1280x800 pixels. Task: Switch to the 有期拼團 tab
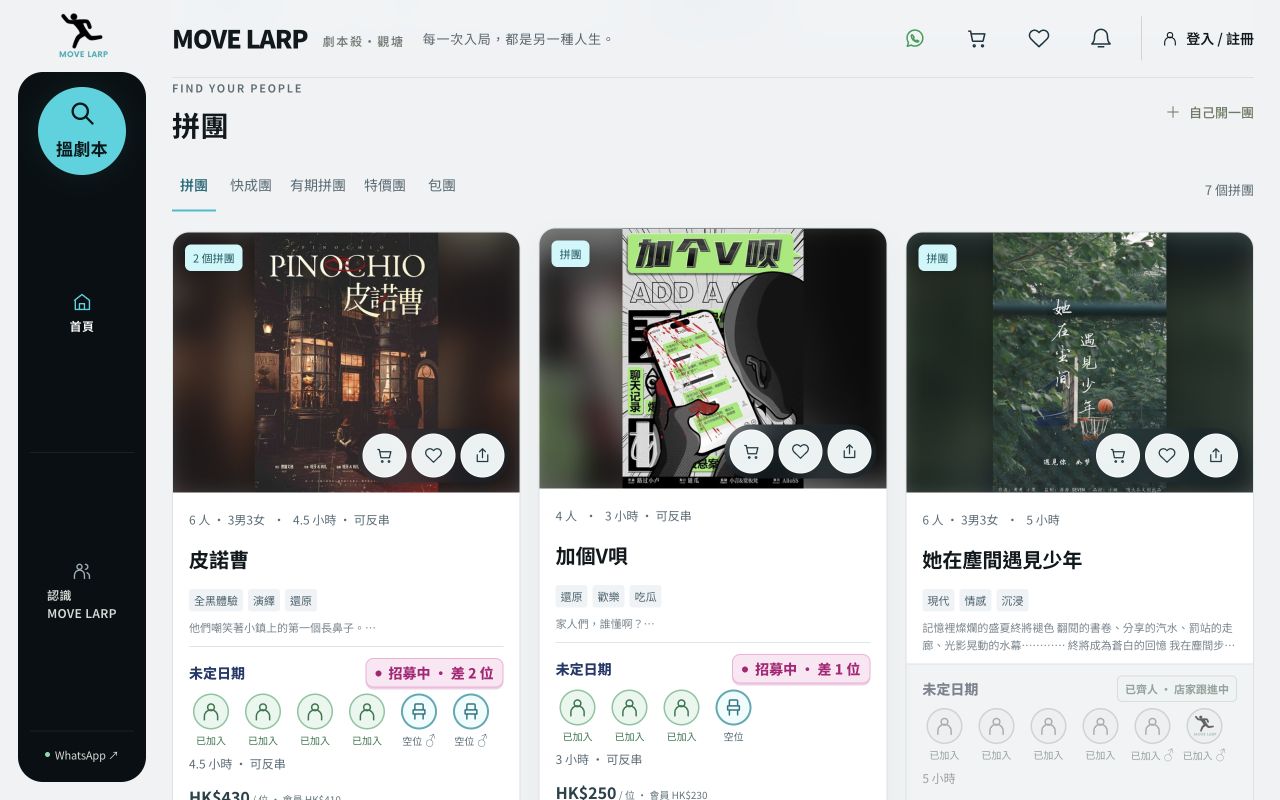click(318, 186)
